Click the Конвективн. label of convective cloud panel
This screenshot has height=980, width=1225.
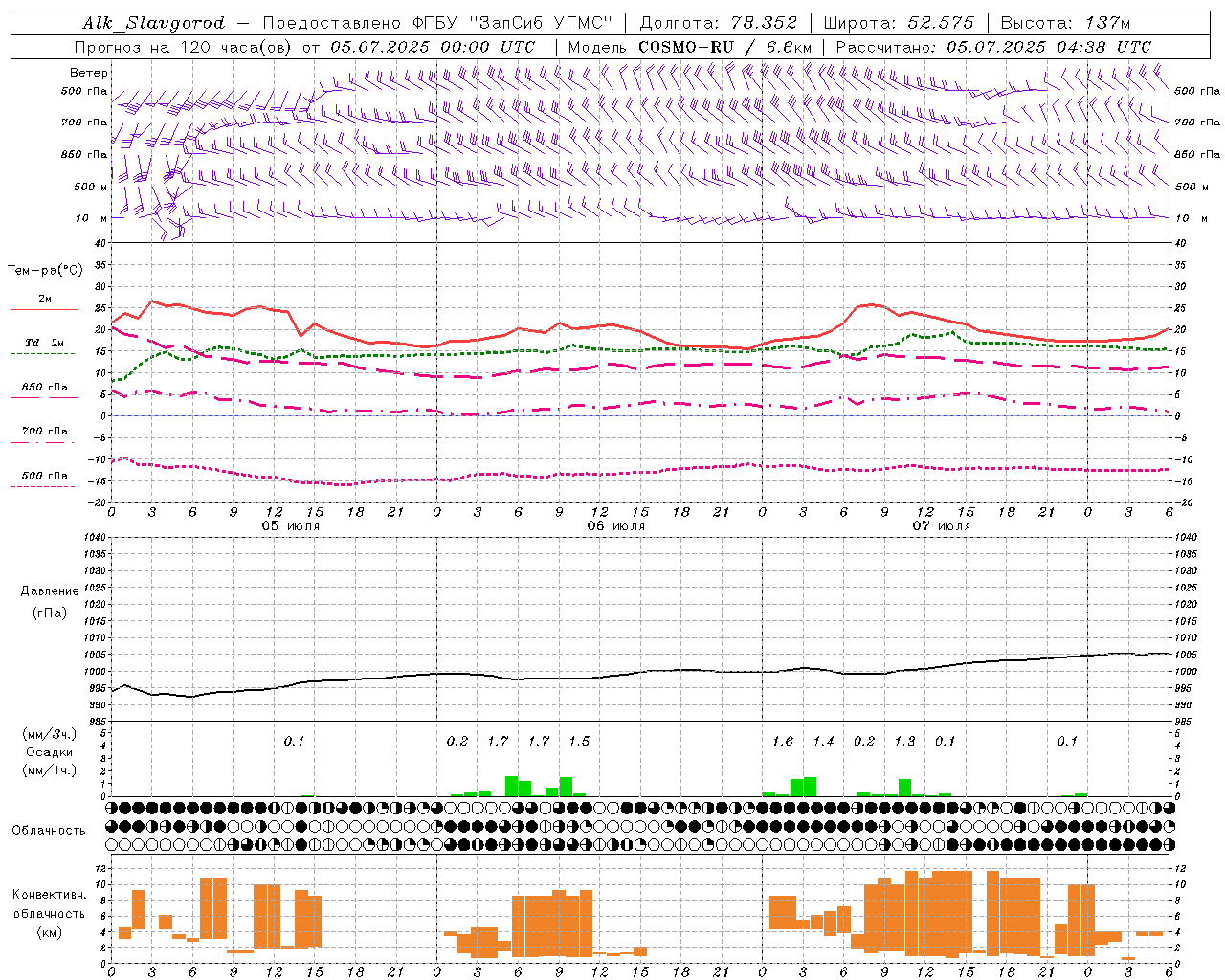49,895
